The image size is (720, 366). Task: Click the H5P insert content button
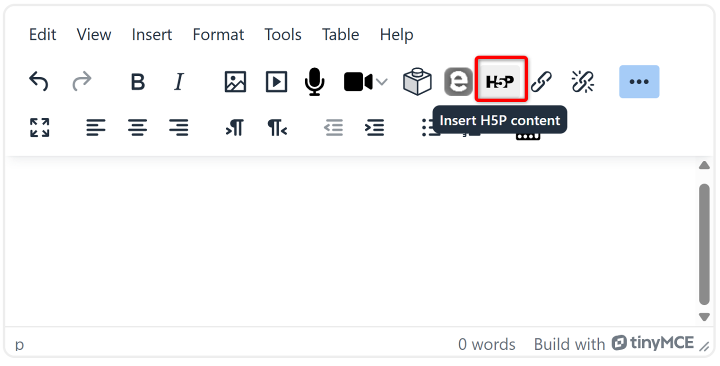pyautogui.click(x=501, y=82)
